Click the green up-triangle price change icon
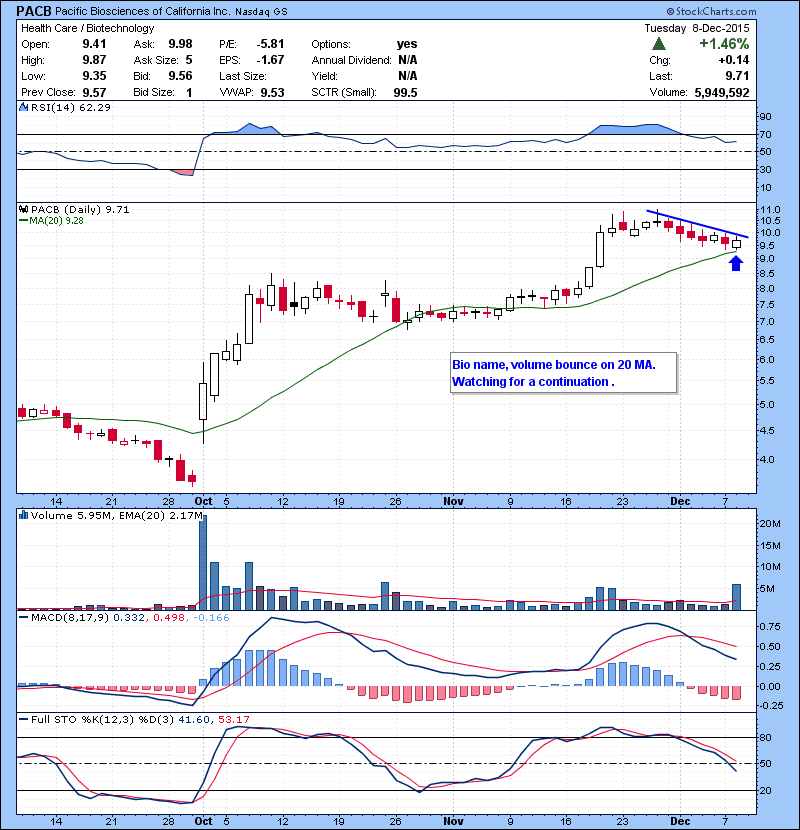800x830 pixels. 659,44
